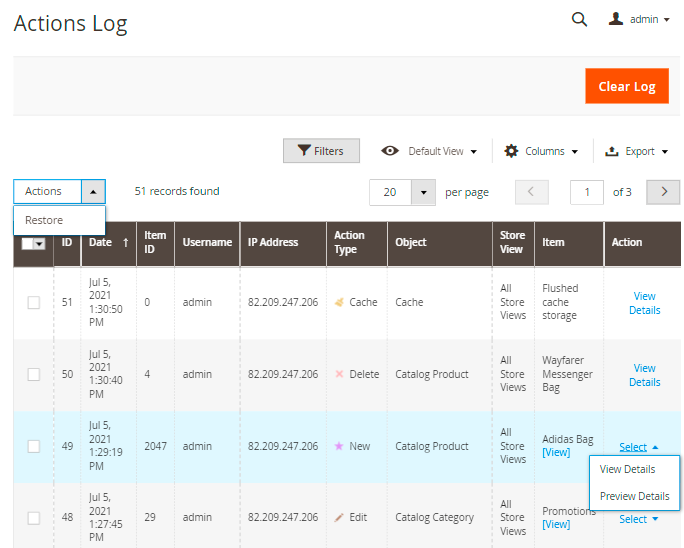
Task: Check the row with ID 51
Action: click(33, 302)
